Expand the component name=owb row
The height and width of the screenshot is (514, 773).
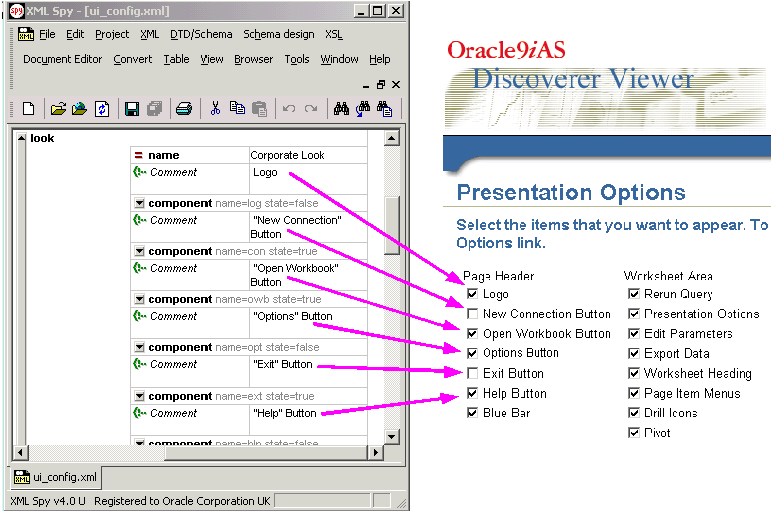point(140,299)
